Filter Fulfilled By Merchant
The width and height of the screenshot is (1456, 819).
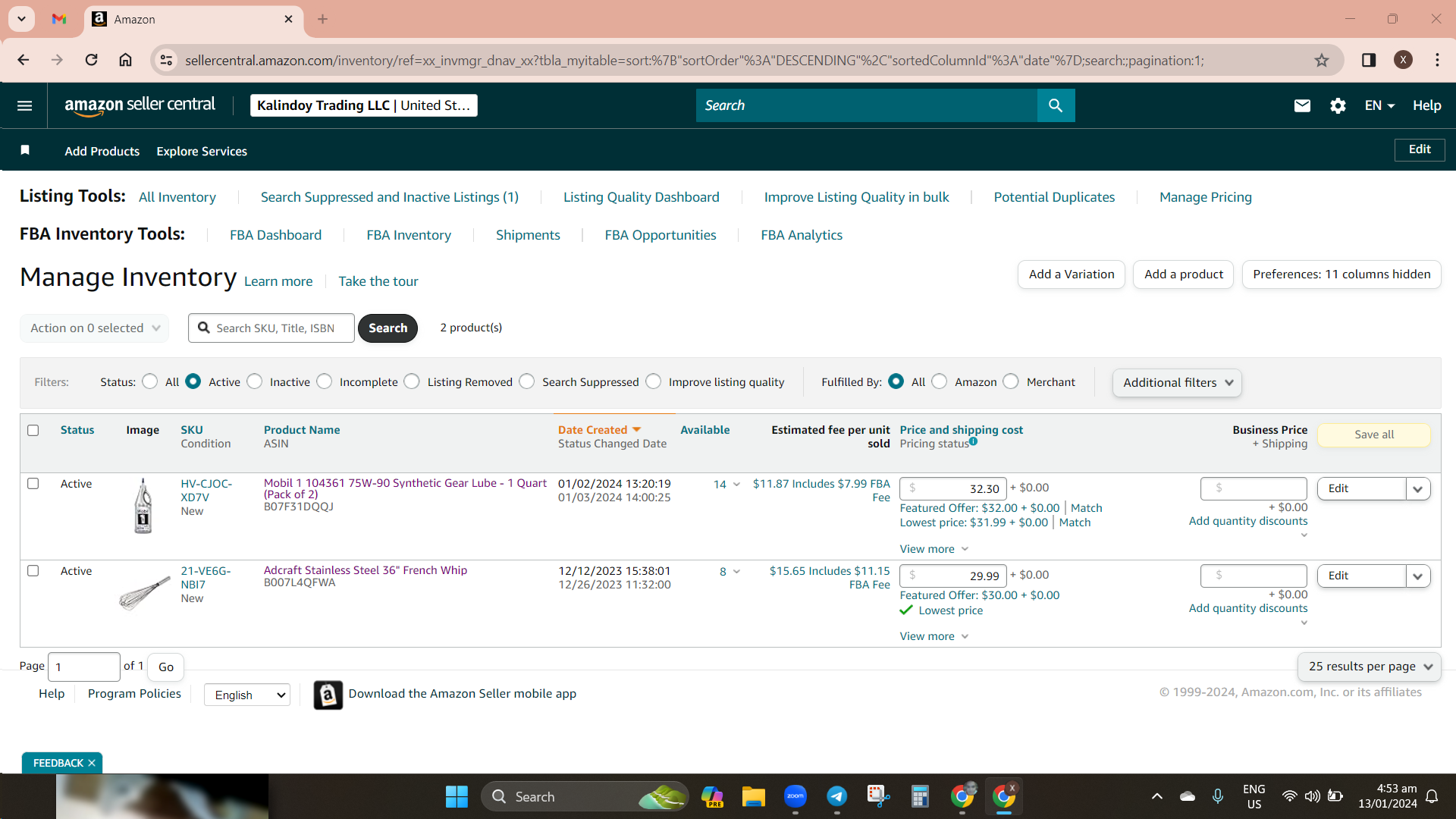click(x=1011, y=381)
